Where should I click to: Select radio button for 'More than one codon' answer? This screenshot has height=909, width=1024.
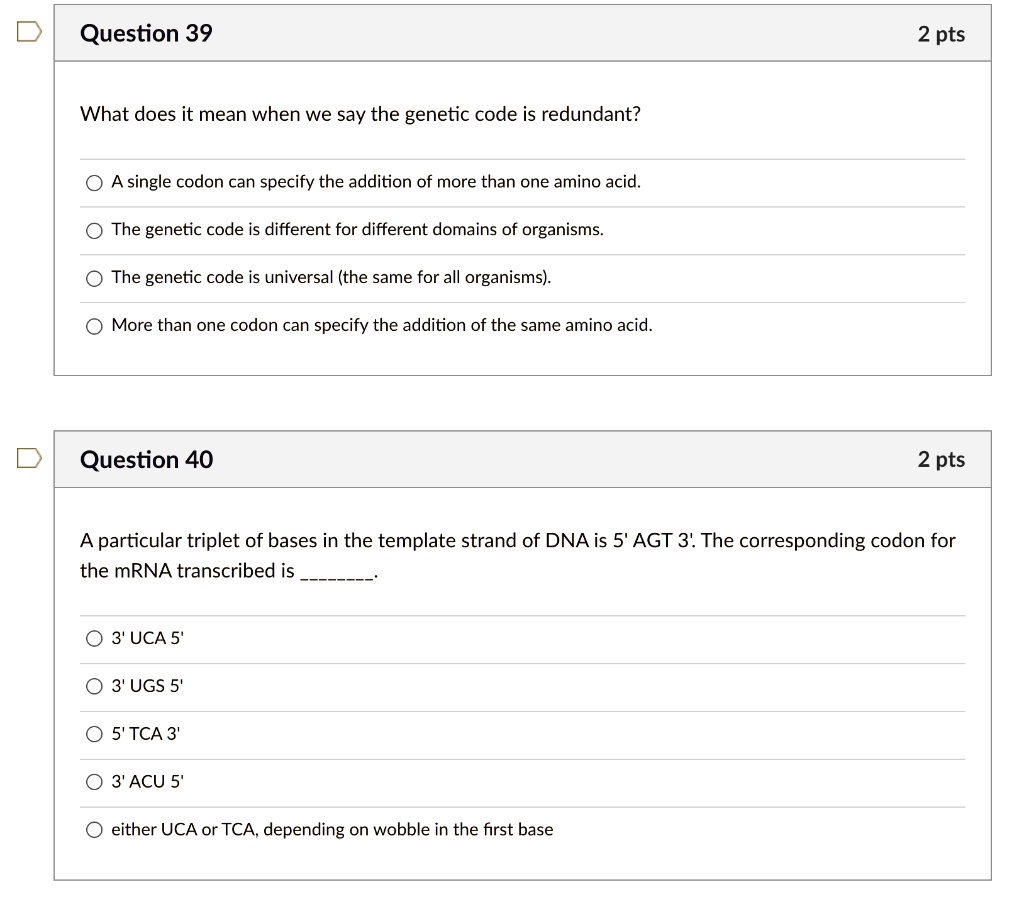pos(94,325)
